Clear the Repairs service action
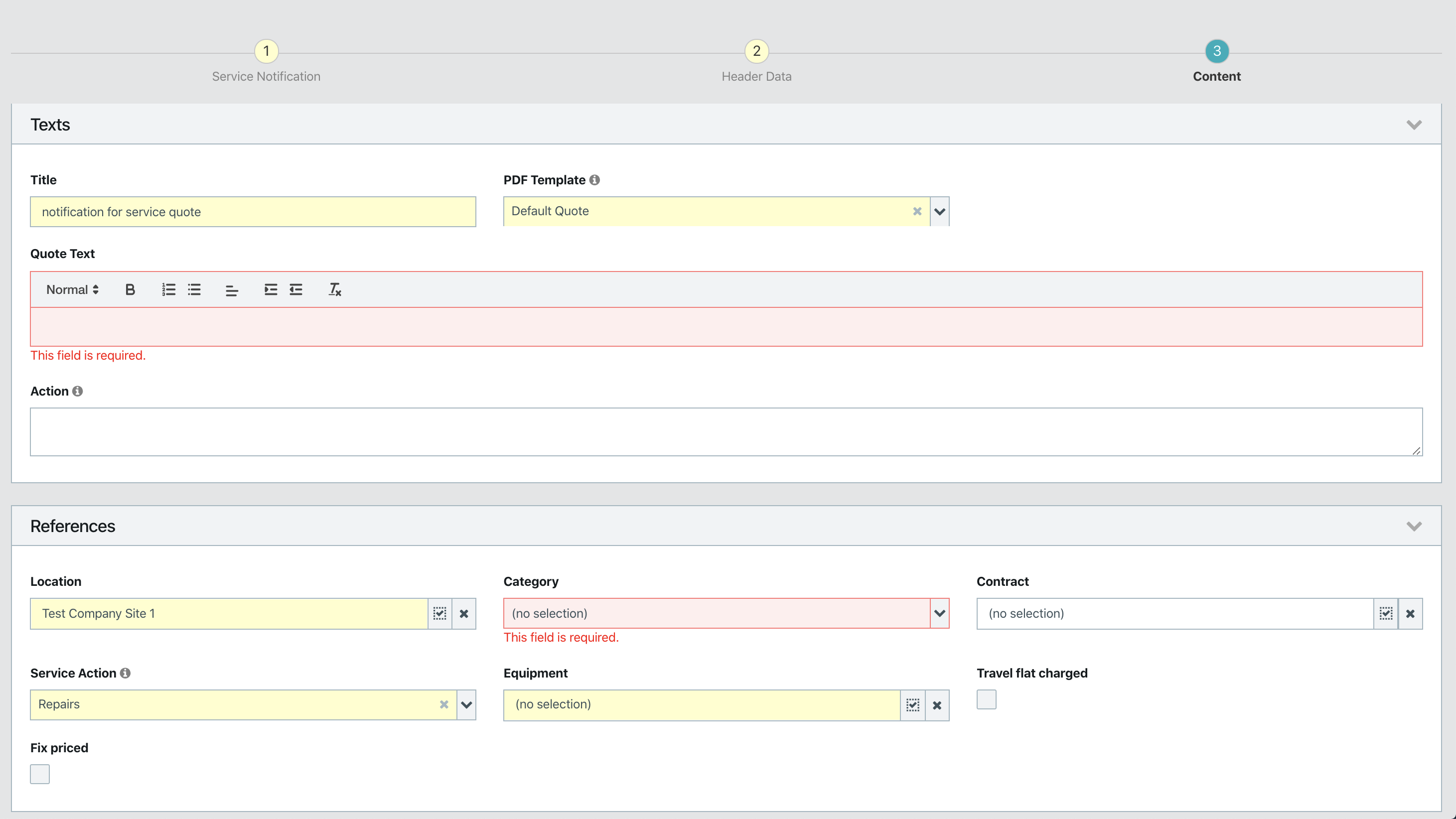This screenshot has height=819, width=1456. point(444,705)
